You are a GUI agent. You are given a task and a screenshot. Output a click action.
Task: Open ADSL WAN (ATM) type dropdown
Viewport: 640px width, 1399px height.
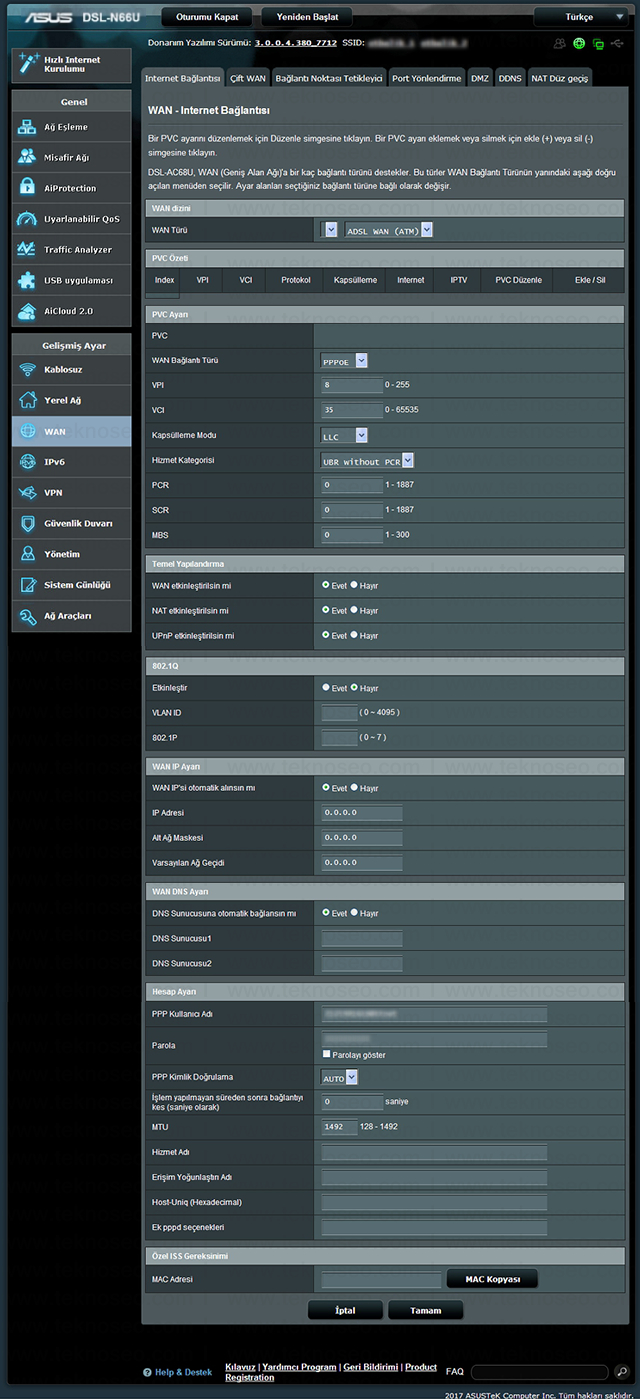click(388, 230)
